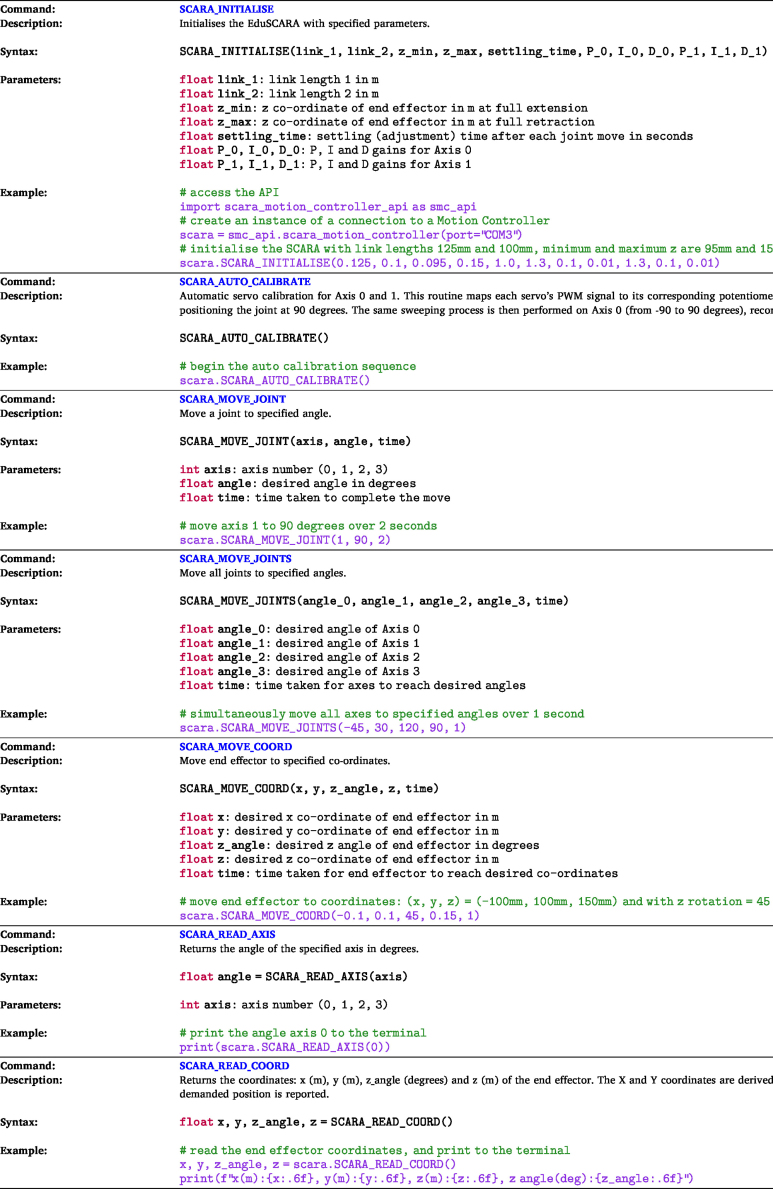This screenshot has width=773, height=1189.
Task: Select 'float angle_0: desired angle of Axis 0'
Action: 300,629
